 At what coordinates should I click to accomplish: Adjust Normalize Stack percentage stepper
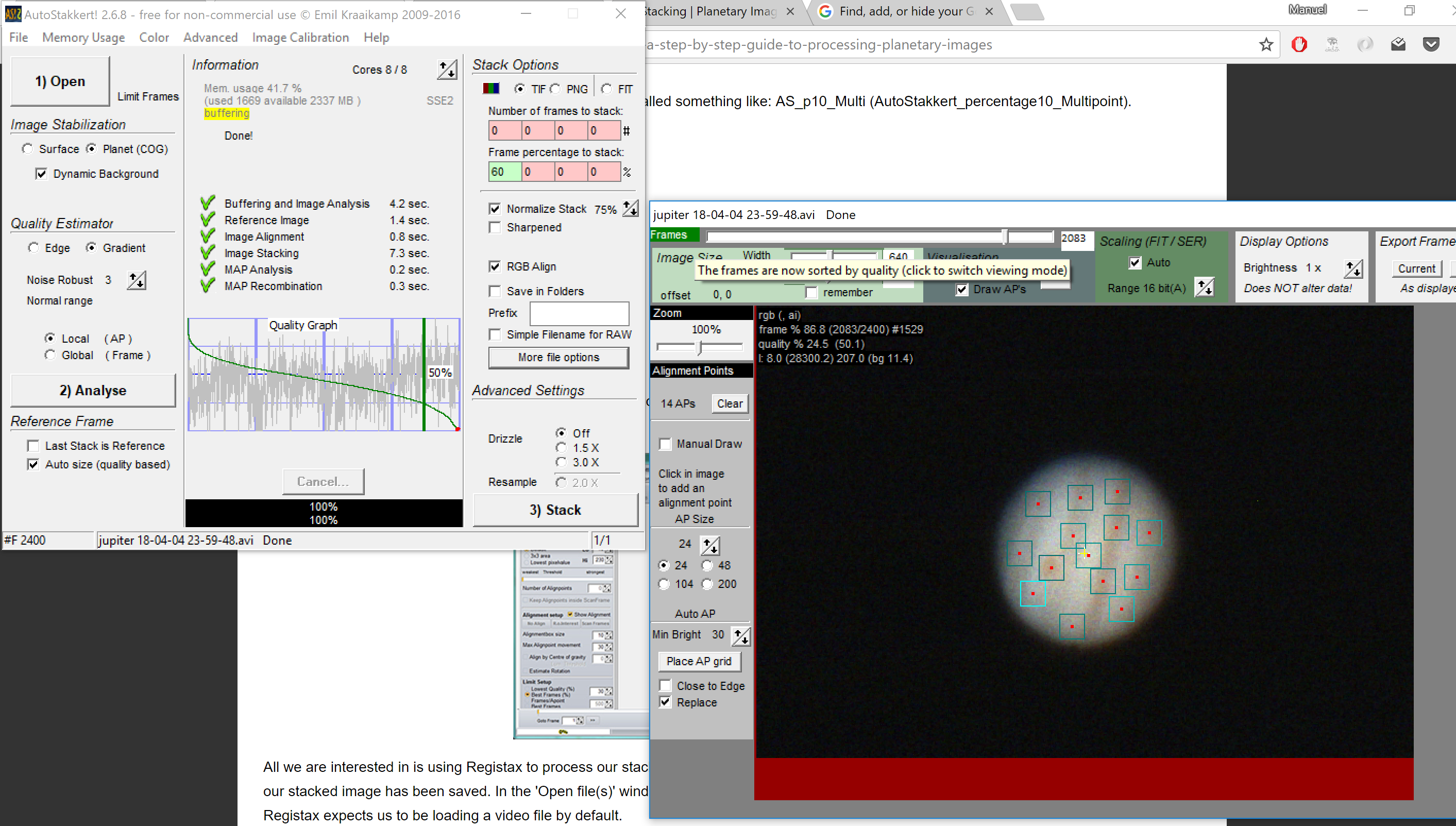630,209
